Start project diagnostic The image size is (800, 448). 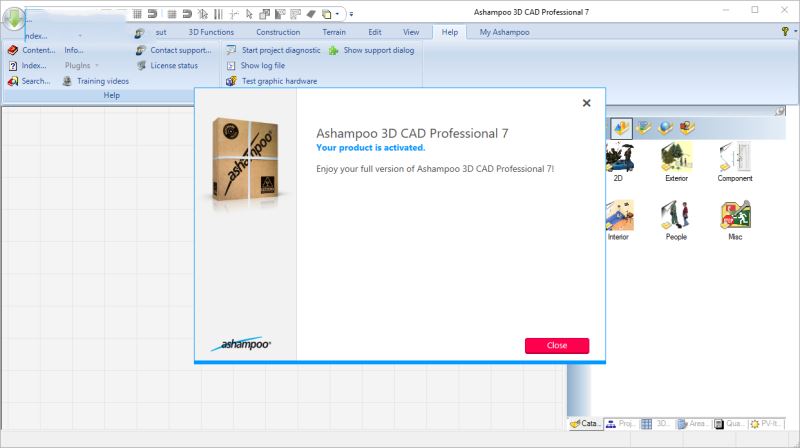pyautogui.click(x=273, y=50)
